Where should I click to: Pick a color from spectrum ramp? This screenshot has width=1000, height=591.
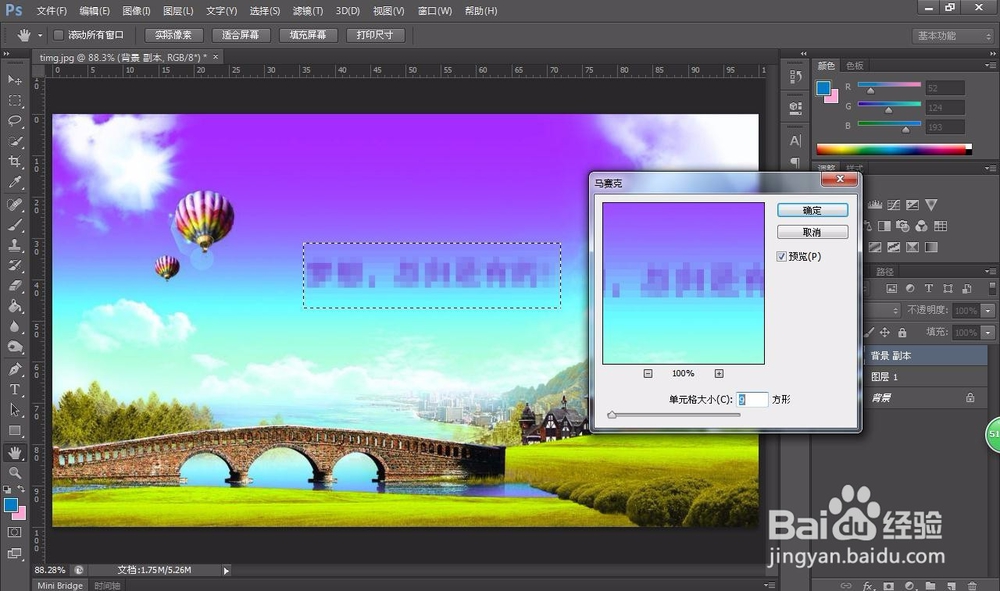894,150
